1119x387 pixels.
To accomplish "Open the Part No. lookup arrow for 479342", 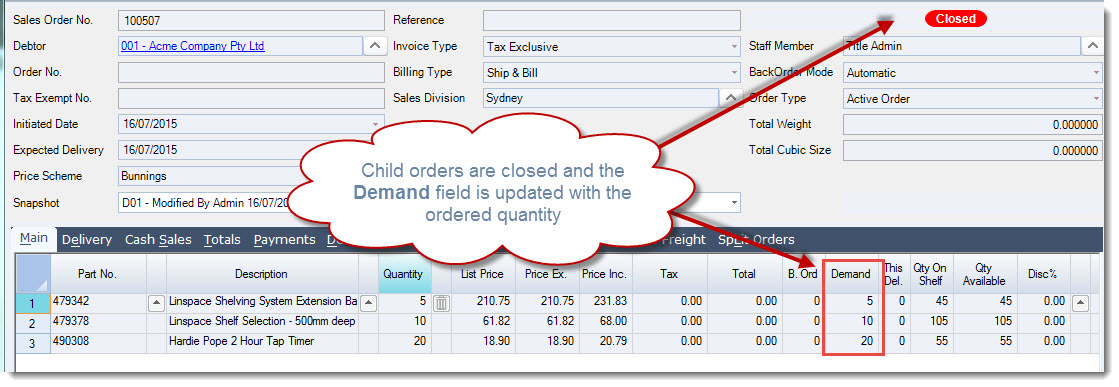I will (x=156, y=303).
